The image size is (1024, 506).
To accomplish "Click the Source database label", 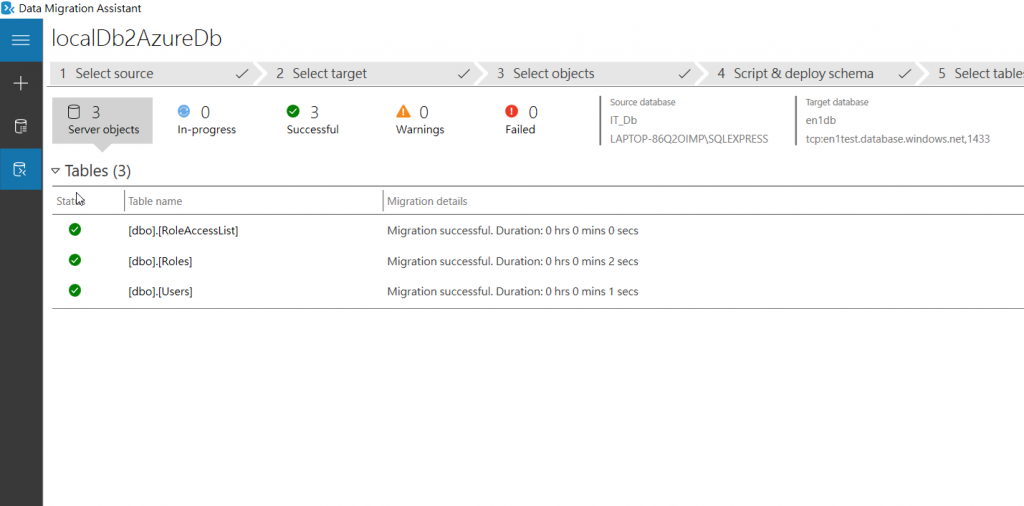I will coord(643,103).
